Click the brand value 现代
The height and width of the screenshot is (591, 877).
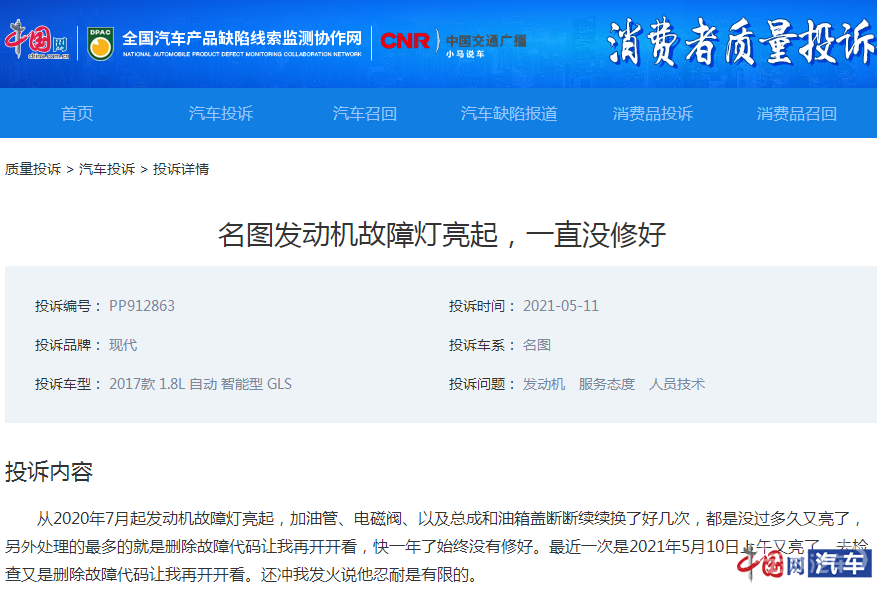pyautogui.click(x=123, y=345)
